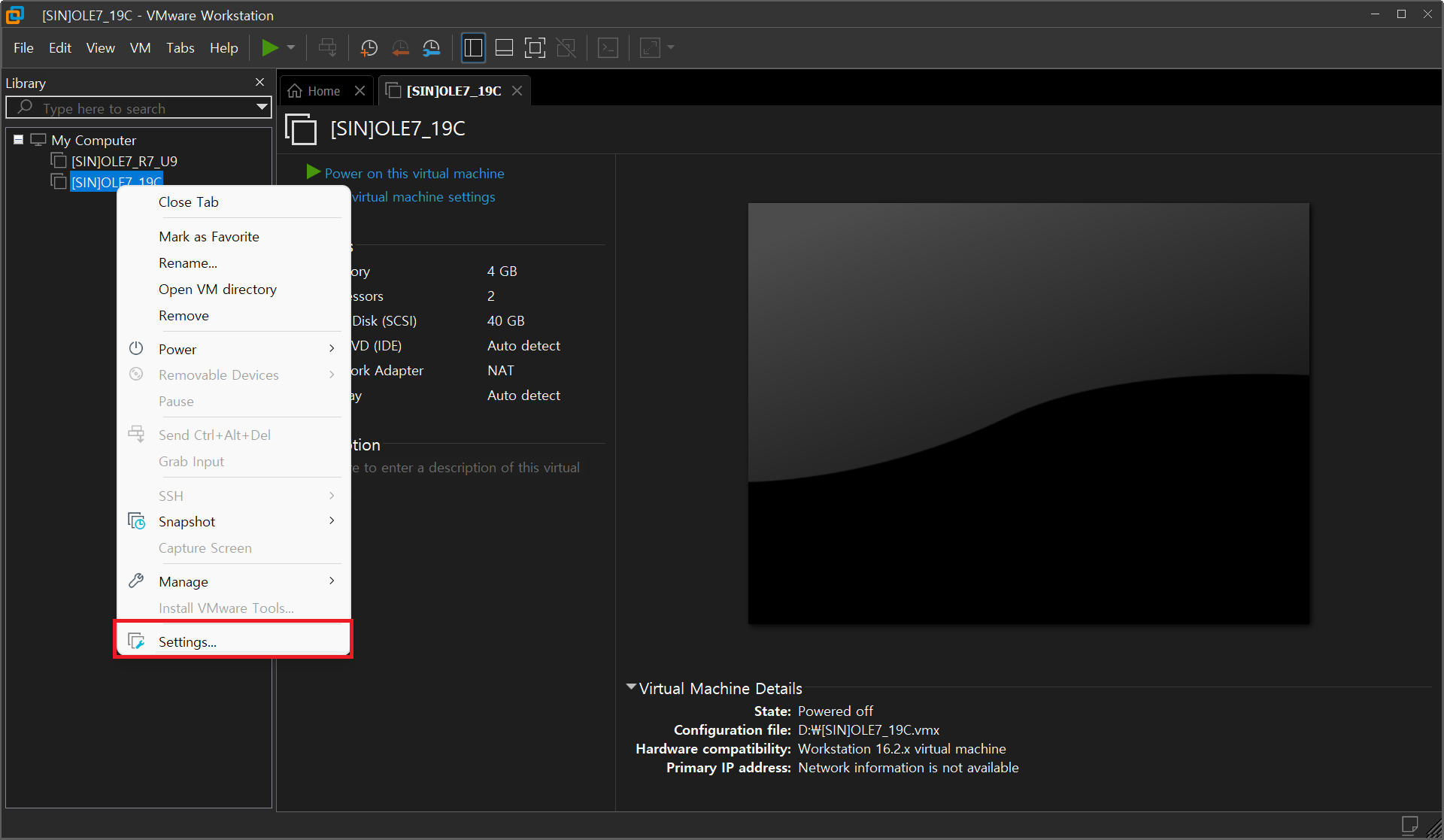Image resolution: width=1444 pixels, height=840 pixels.
Task: Open the power options dropdown arrow
Action: tap(291, 48)
